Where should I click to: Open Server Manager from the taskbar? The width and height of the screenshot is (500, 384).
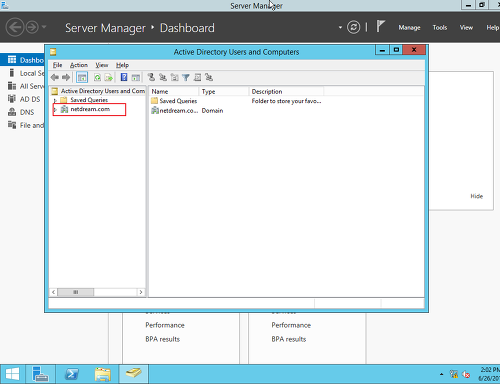[40, 374]
